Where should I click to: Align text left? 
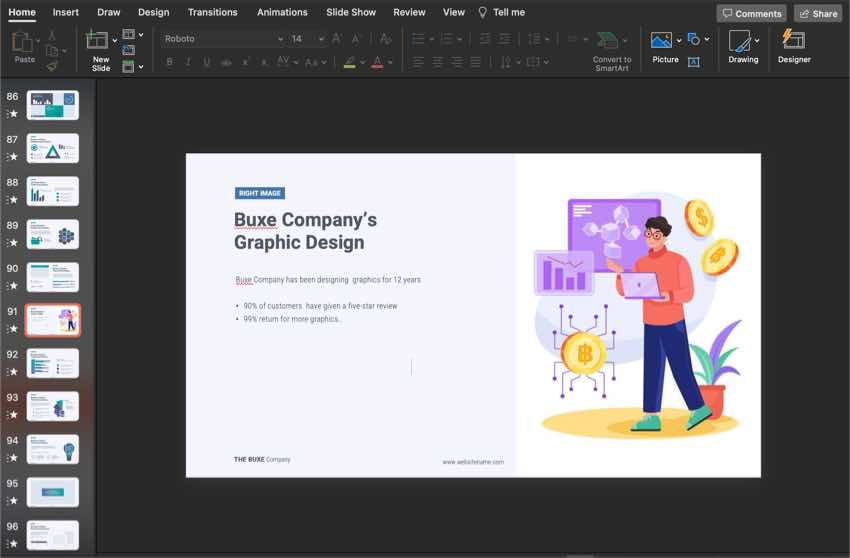click(x=418, y=62)
